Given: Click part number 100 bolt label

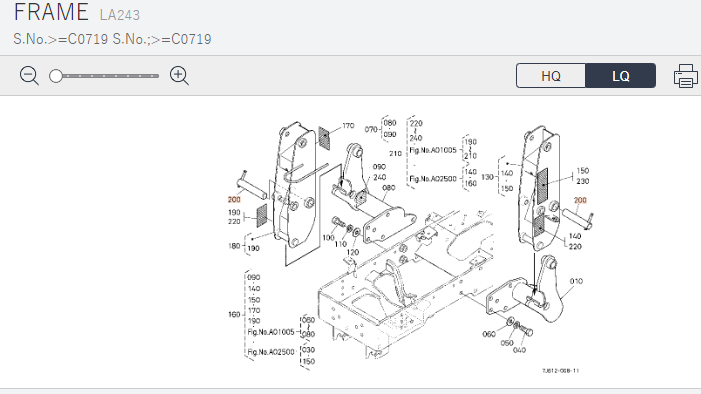Looking at the screenshot, I should click(x=329, y=237).
